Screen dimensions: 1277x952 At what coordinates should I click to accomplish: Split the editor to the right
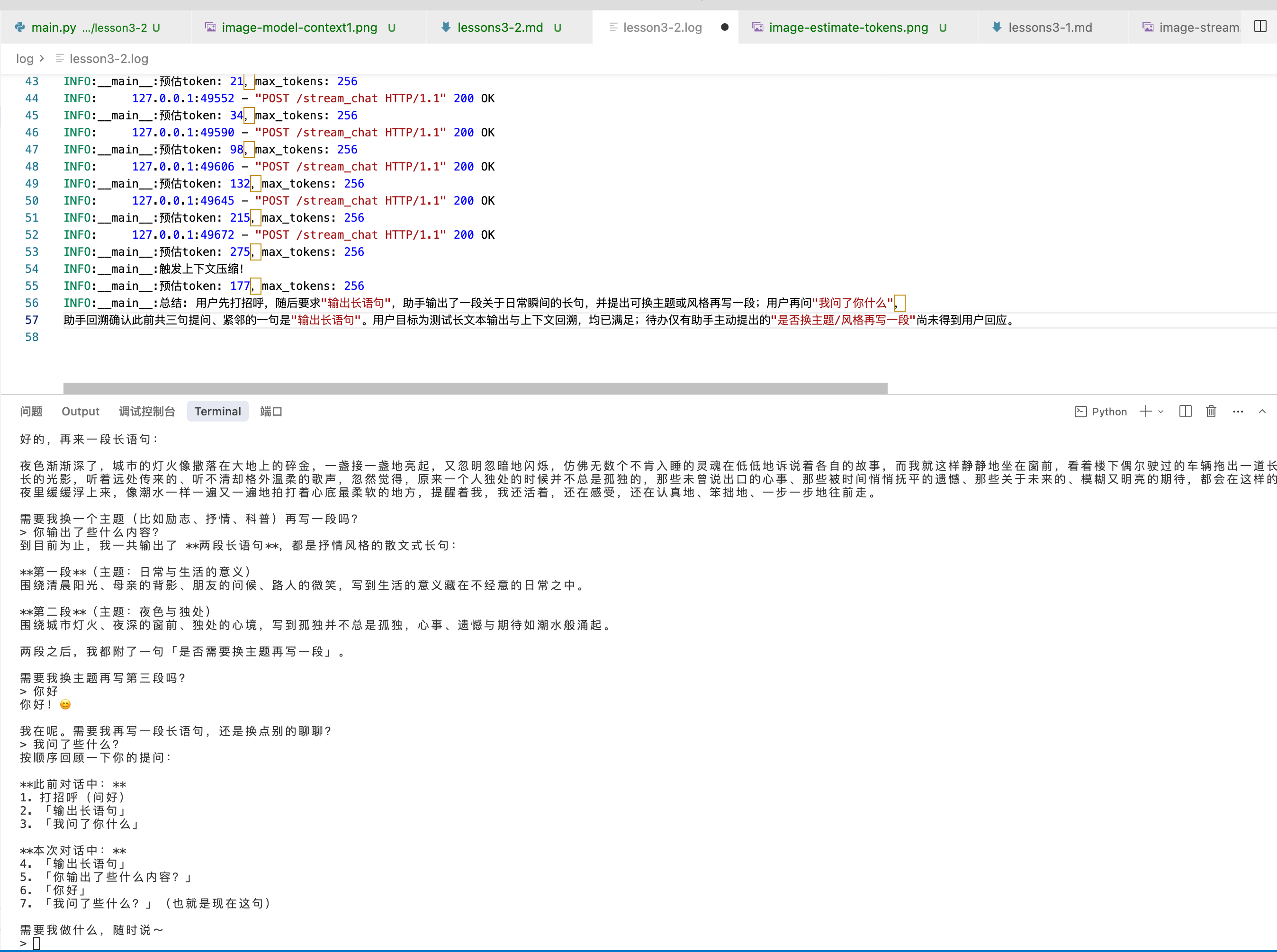pyautogui.click(x=1260, y=27)
